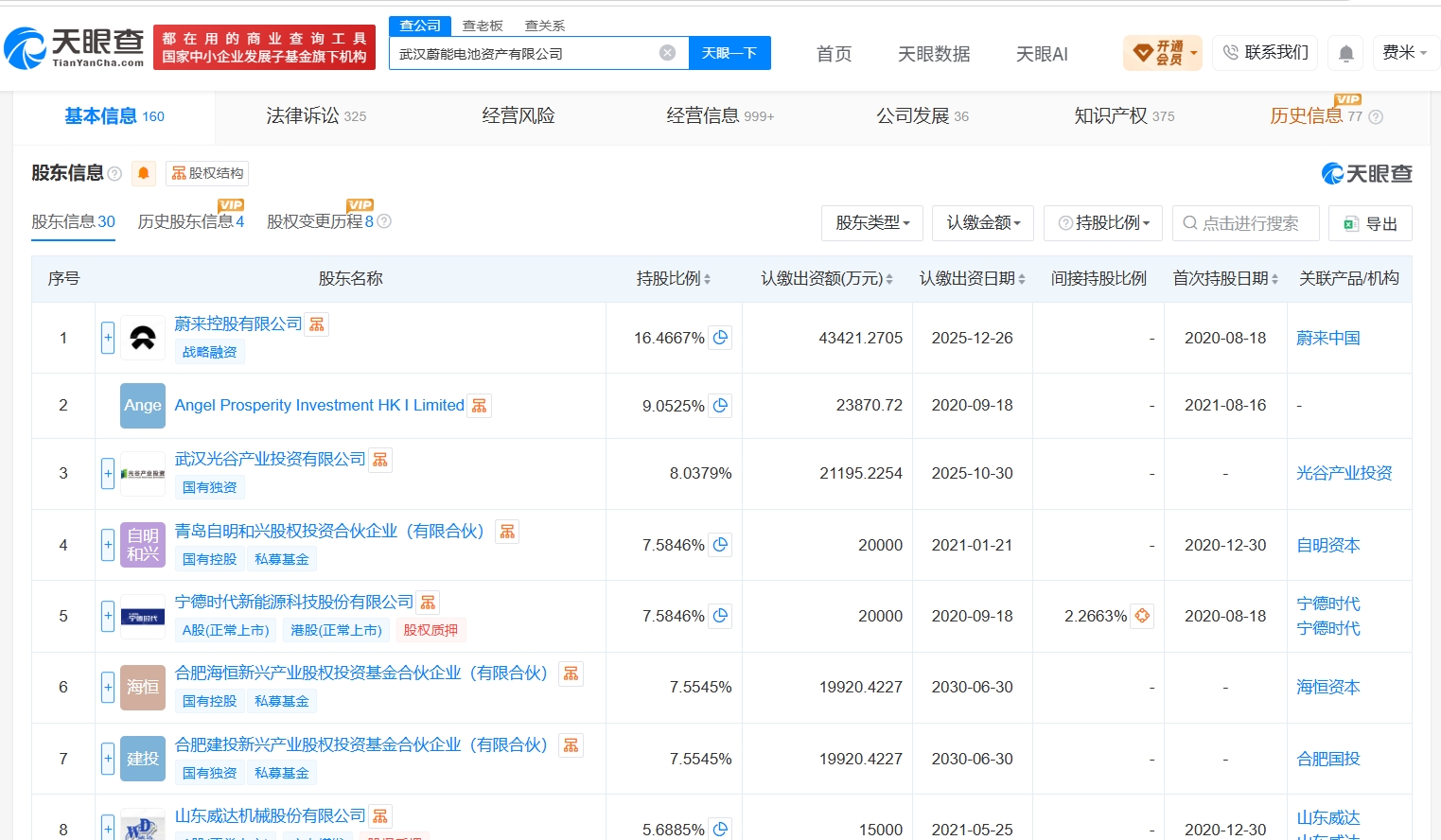Open the 认缴金额 dropdown filter
Image resolution: width=1441 pixels, height=840 pixels.
[983, 223]
